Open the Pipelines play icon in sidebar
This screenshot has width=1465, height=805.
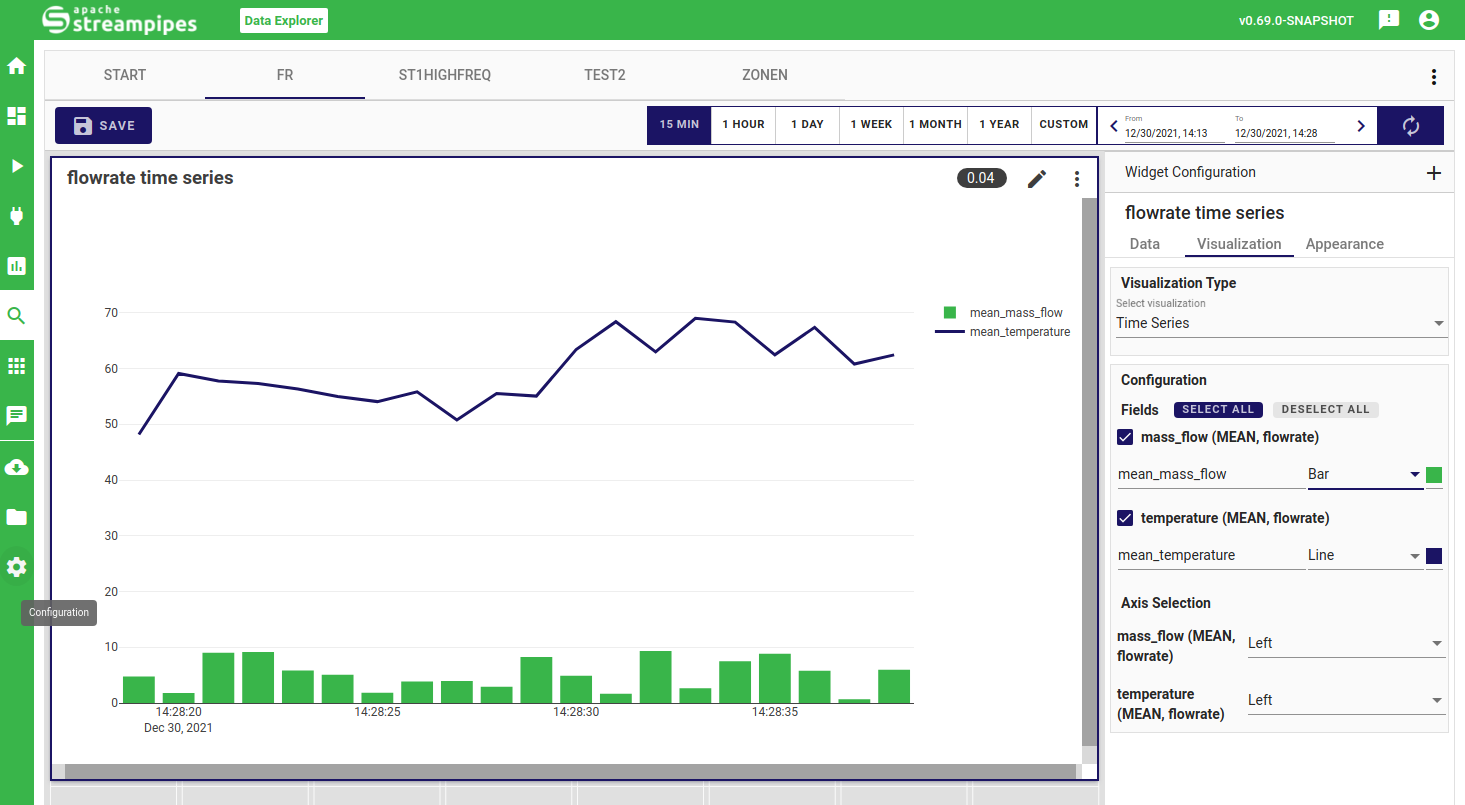(x=16, y=166)
